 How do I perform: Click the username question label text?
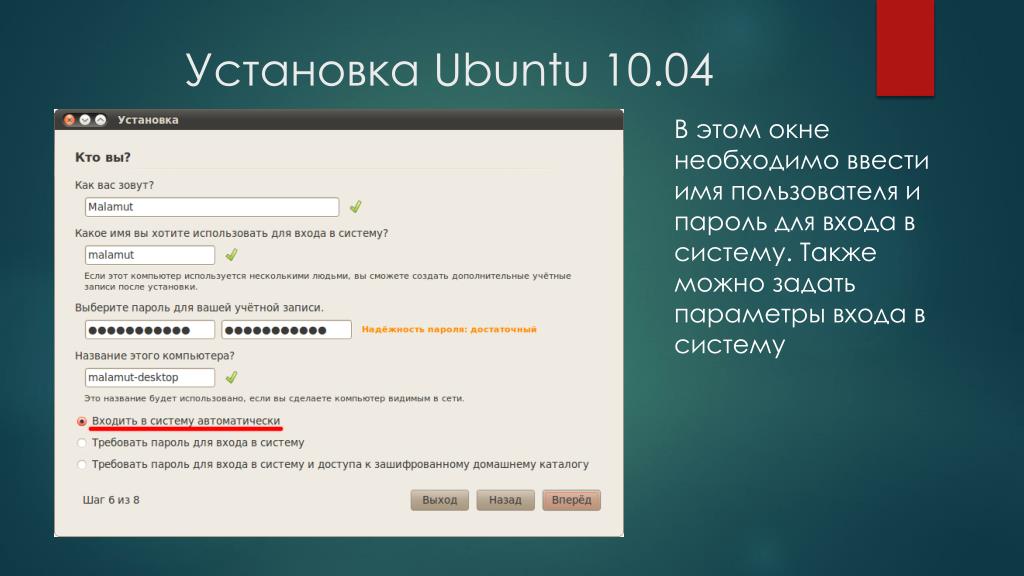[x=231, y=233]
